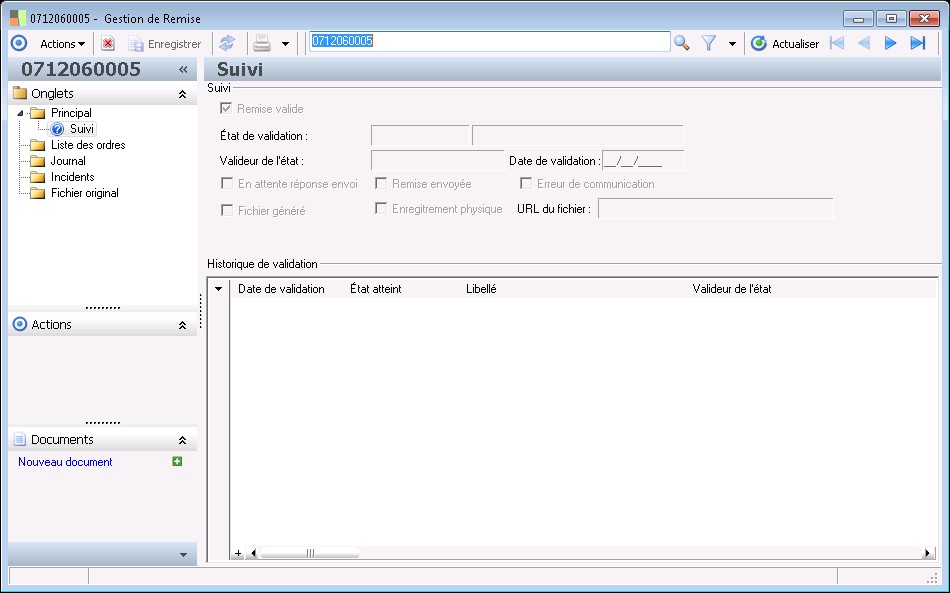Click the first État de validation field
Screen dimensions: 950x593
420,135
